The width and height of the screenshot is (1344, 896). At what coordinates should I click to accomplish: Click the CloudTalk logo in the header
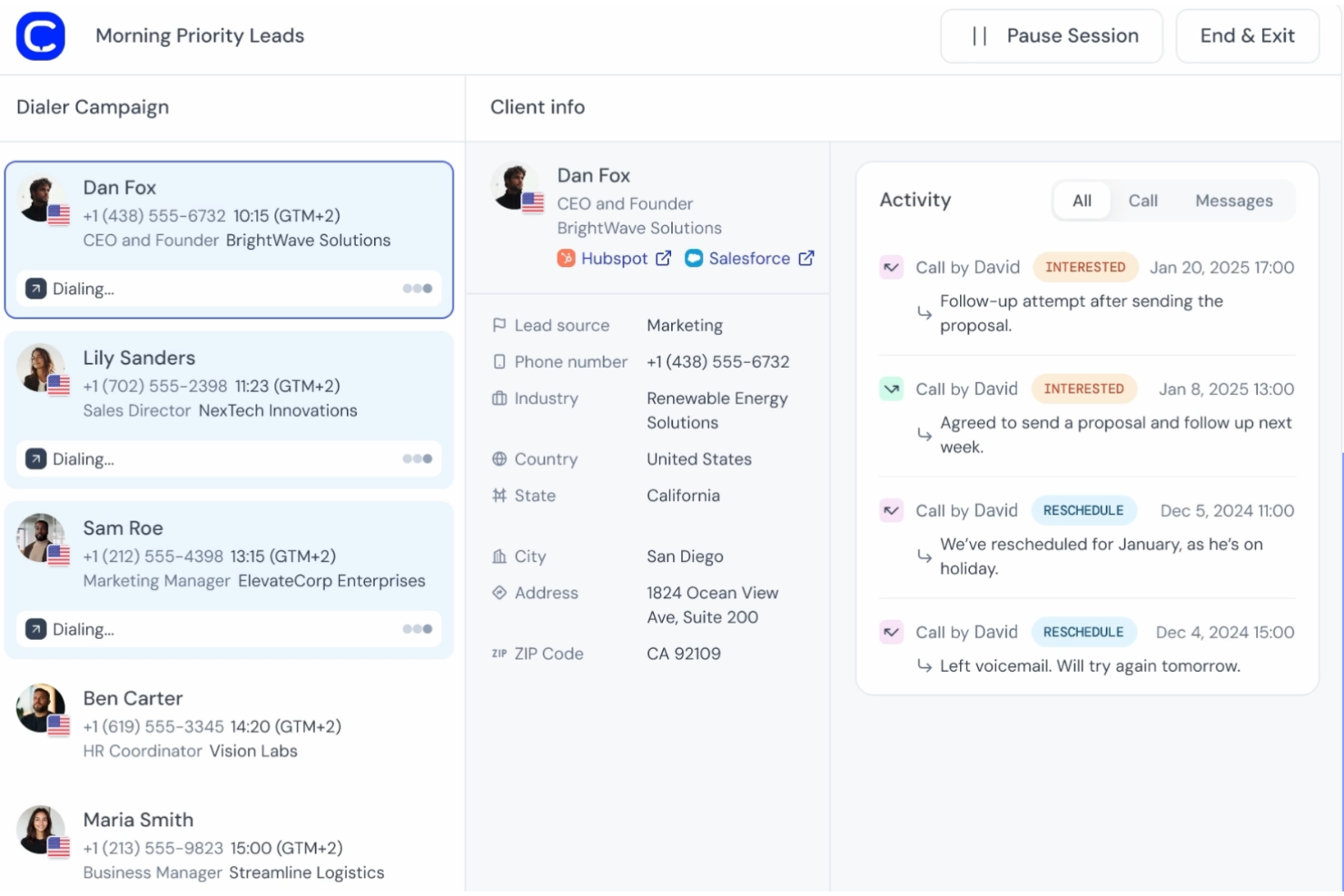pos(40,35)
